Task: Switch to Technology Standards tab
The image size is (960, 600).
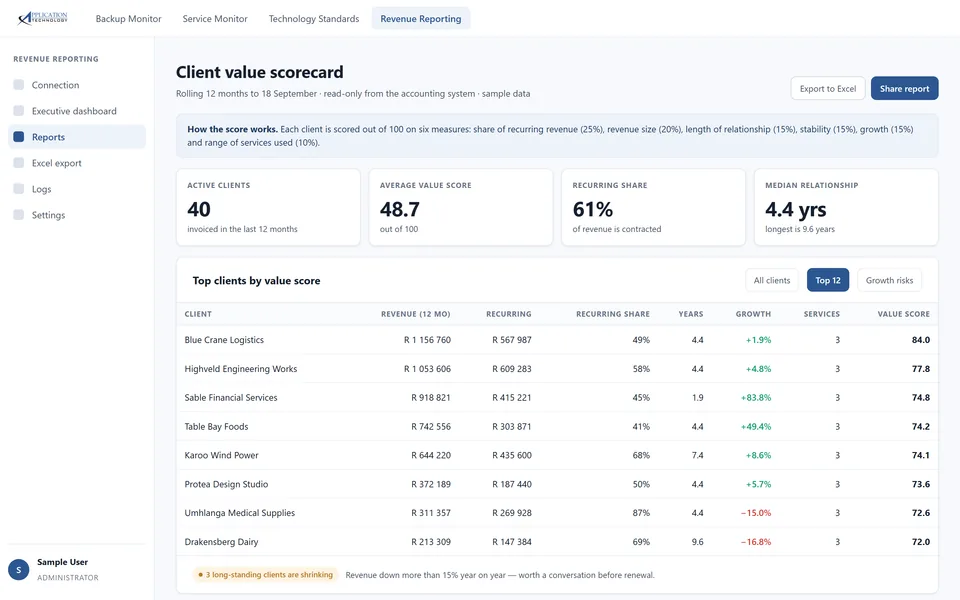Action: click(x=313, y=18)
